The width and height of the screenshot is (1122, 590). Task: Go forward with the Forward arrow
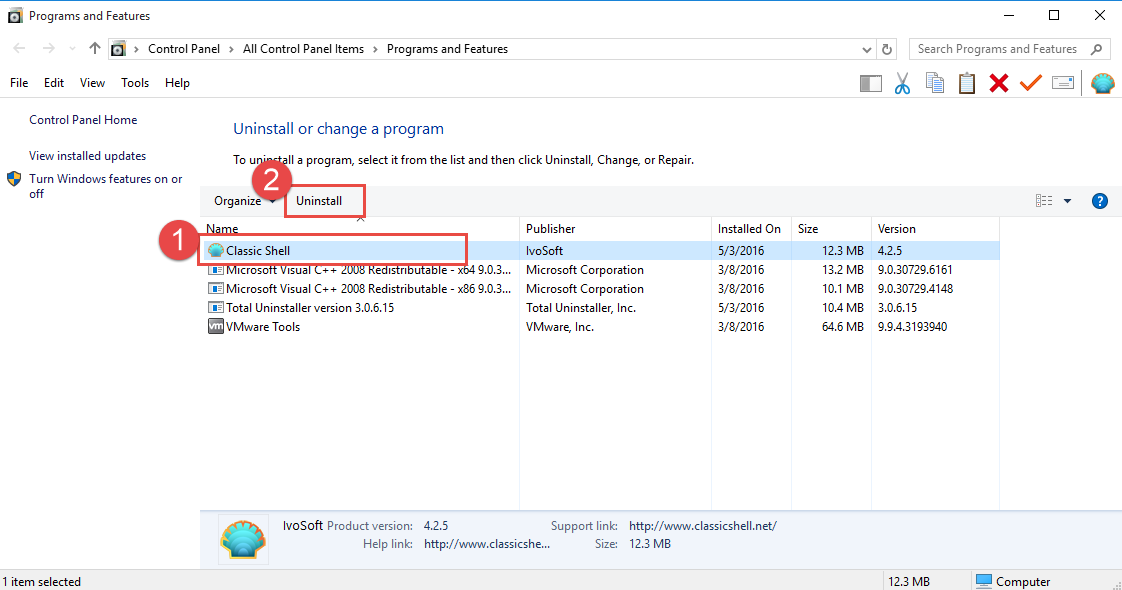coord(48,49)
